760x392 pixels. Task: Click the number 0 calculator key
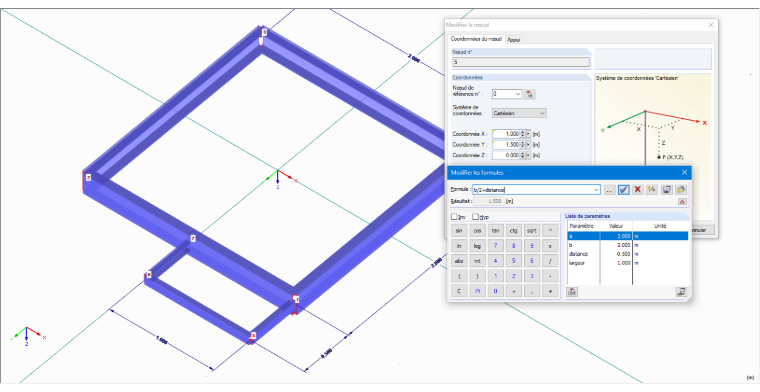point(495,291)
